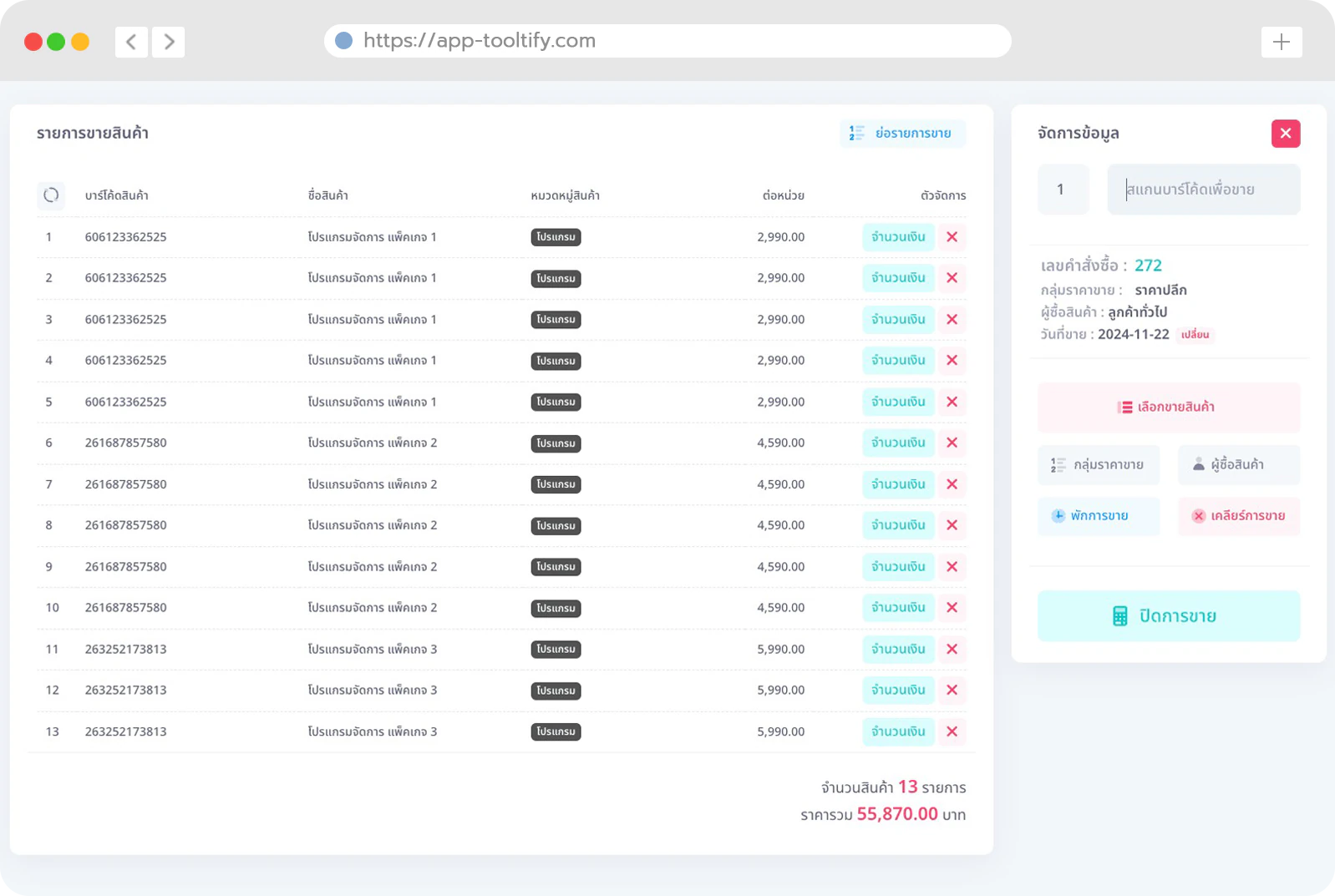
Task: Open กลุ่มราคาขาย price group selector
Action: coord(1099,465)
